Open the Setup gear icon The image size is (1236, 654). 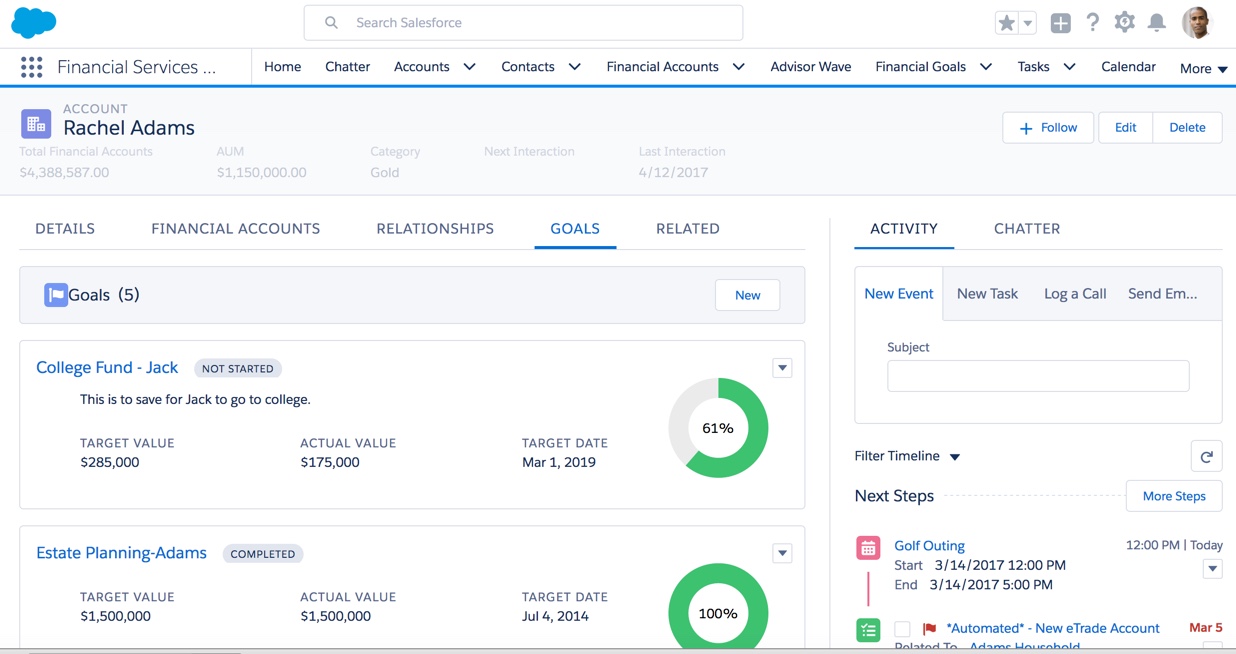tap(1124, 23)
